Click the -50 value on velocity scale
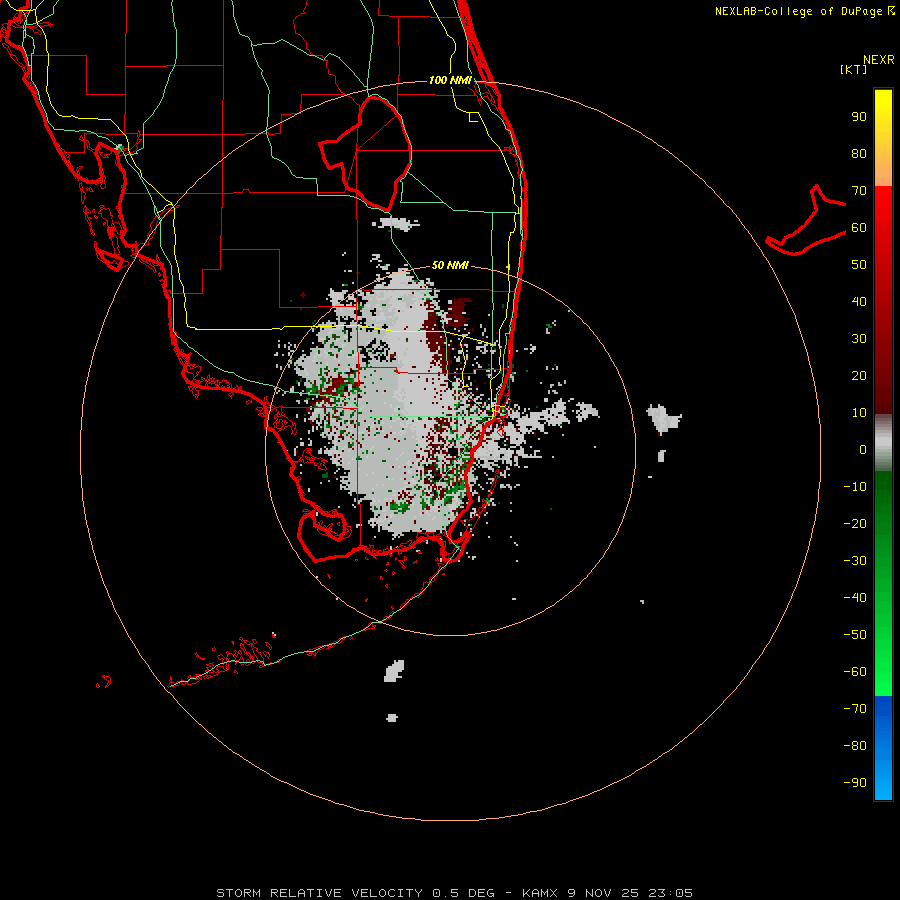The image size is (900, 900). pyautogui.click(x=855, y=635)
